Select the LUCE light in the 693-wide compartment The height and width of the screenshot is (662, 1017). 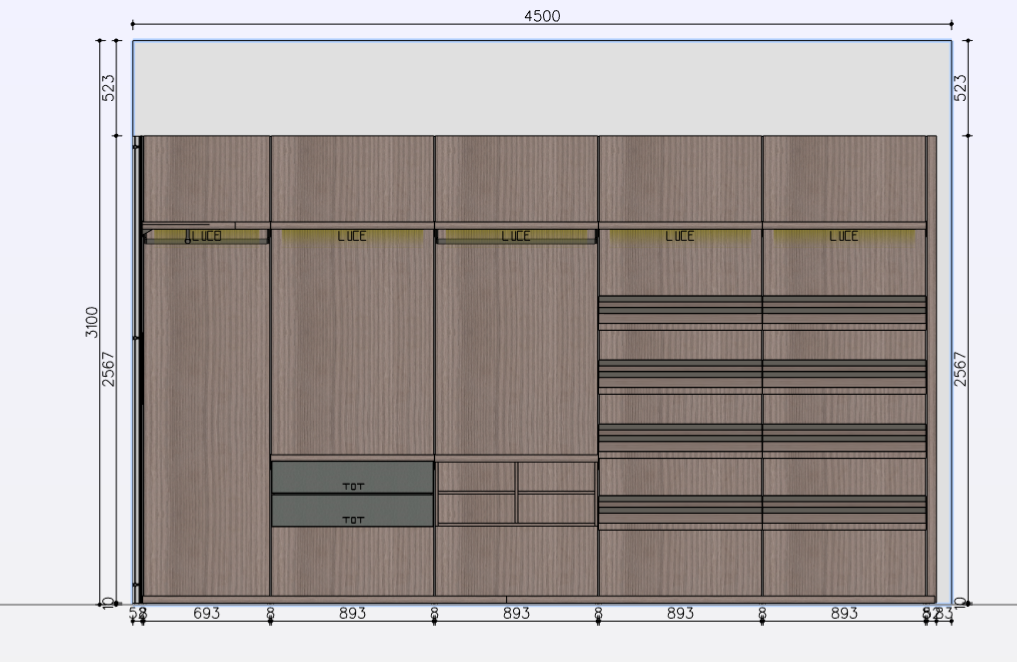coord(206,236)
